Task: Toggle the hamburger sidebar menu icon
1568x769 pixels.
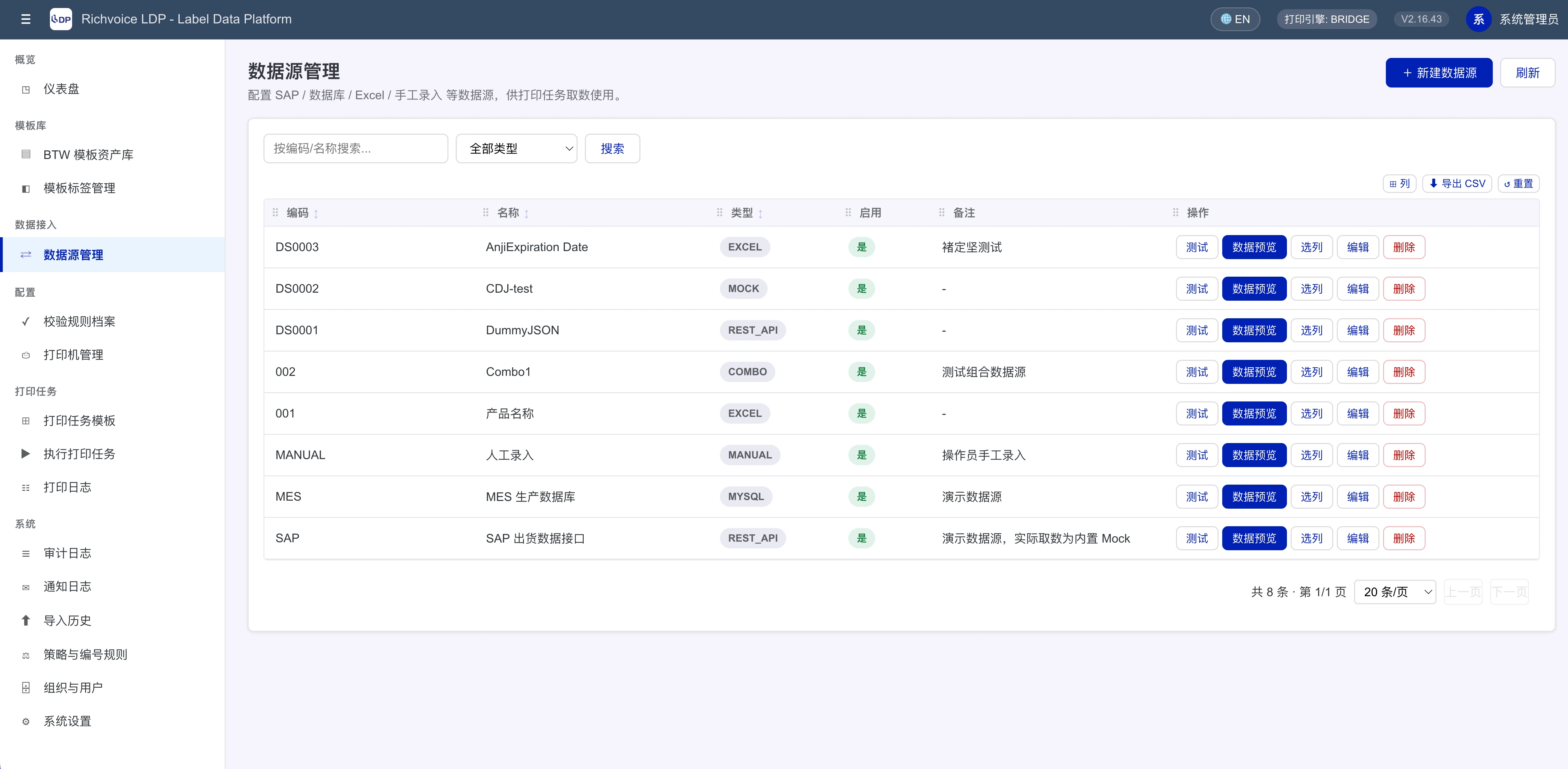Action: coord(26,19)
